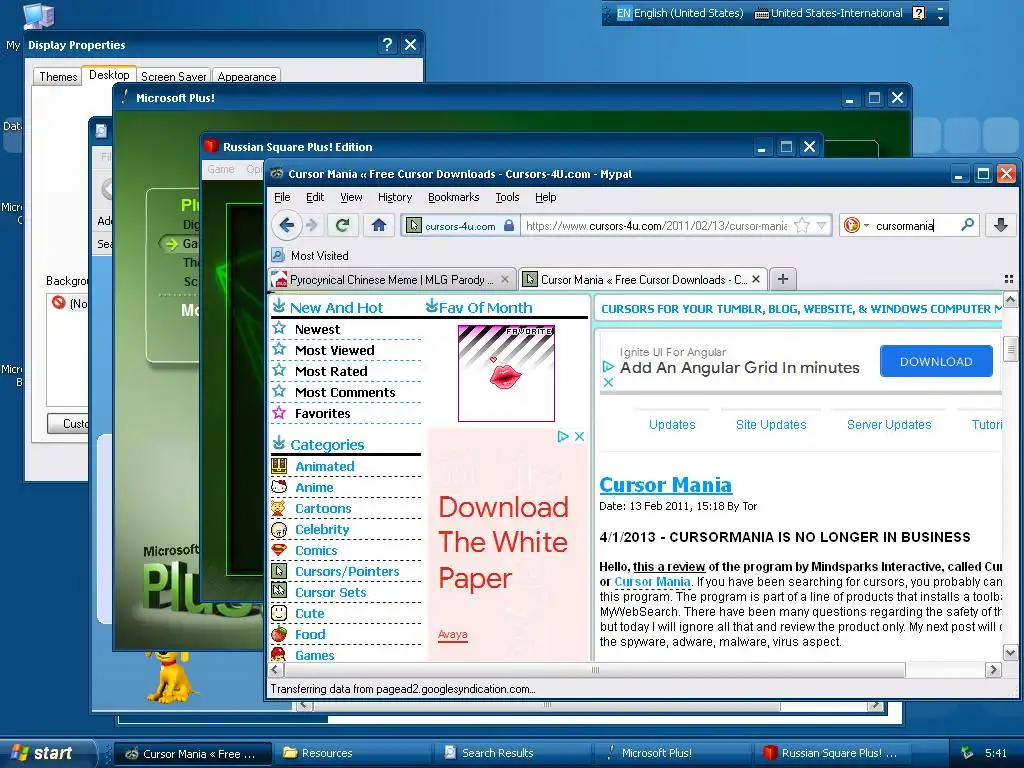Bookmark this page with the star icon
Viewport: 1024px width, 768px height.
point(802,225)
